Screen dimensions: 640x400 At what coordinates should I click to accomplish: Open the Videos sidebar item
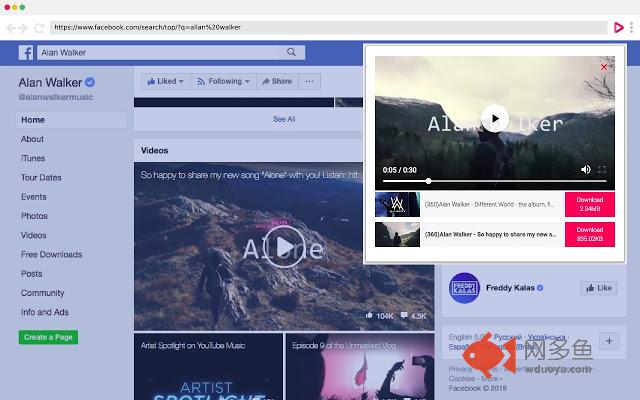(33, 235)
